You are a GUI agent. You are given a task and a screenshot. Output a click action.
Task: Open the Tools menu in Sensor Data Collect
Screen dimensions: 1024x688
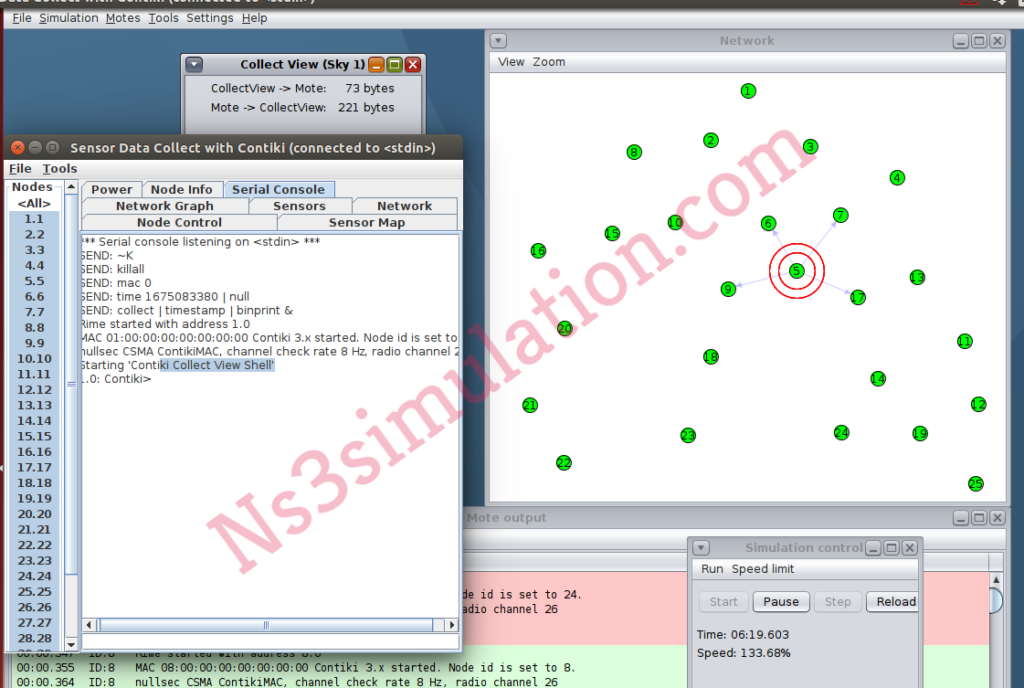[59, 168]
